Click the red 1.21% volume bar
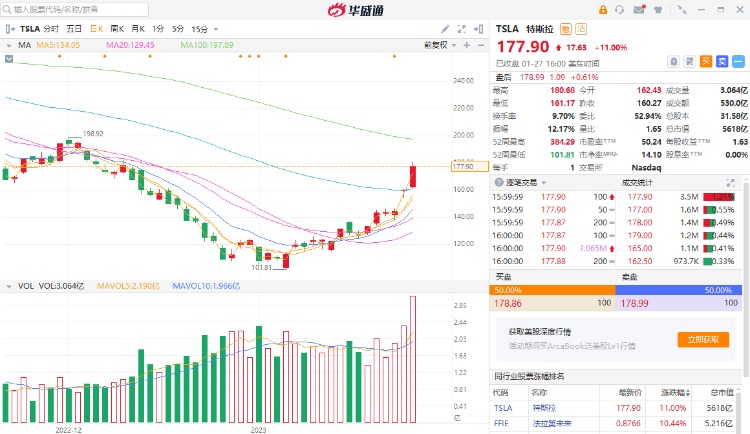This screenshot has height=434, width=750. (719, 197)
